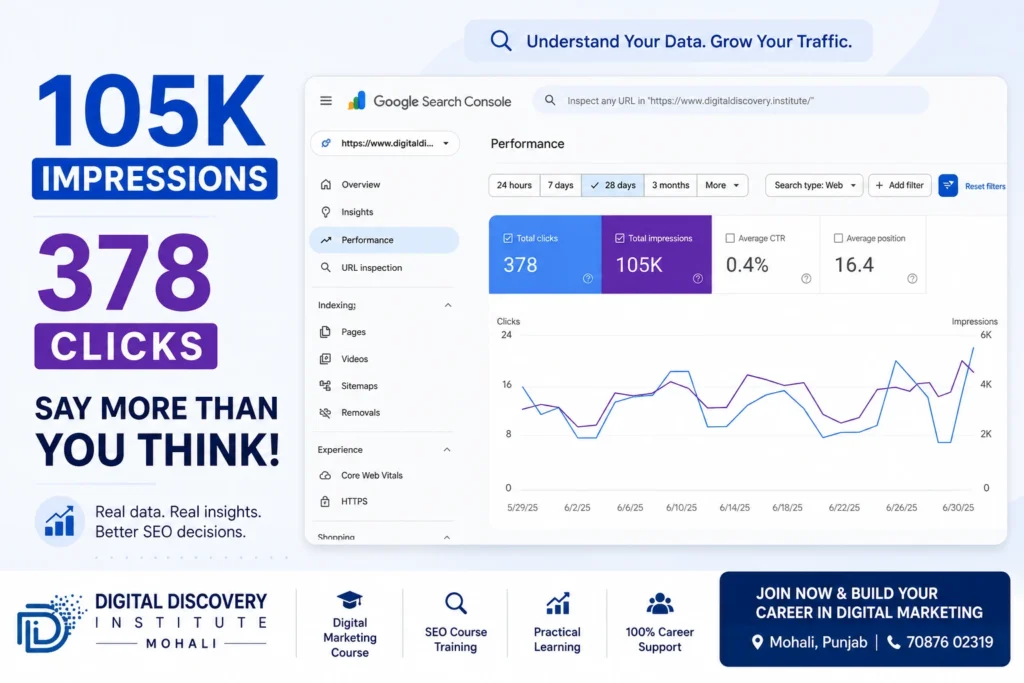This screenshot has height=683, width=1024.
Task: Click the Performance trend icon
Action: pyautogui.click(x=326, y=240)
